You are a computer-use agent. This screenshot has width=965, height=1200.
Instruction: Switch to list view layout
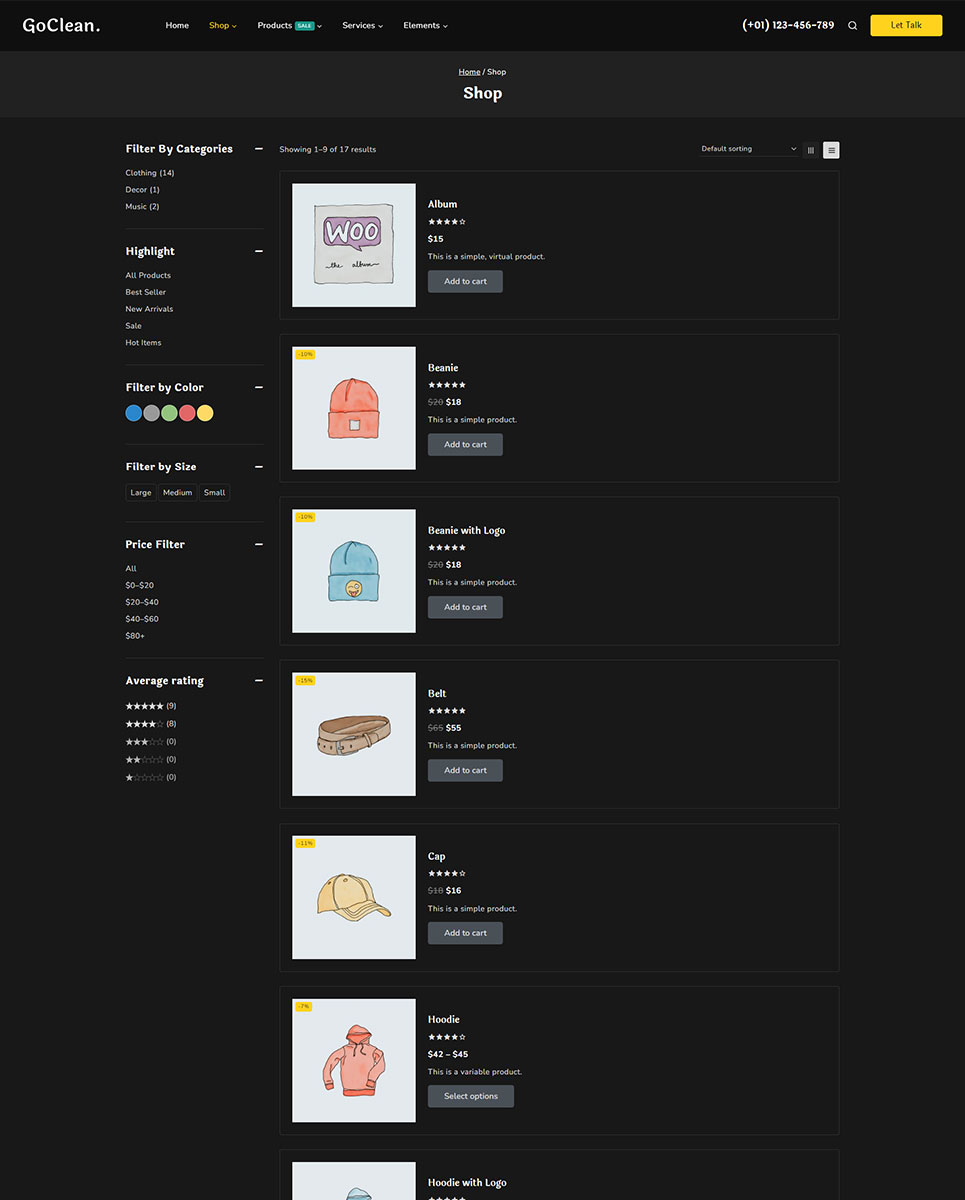point(831,150)
